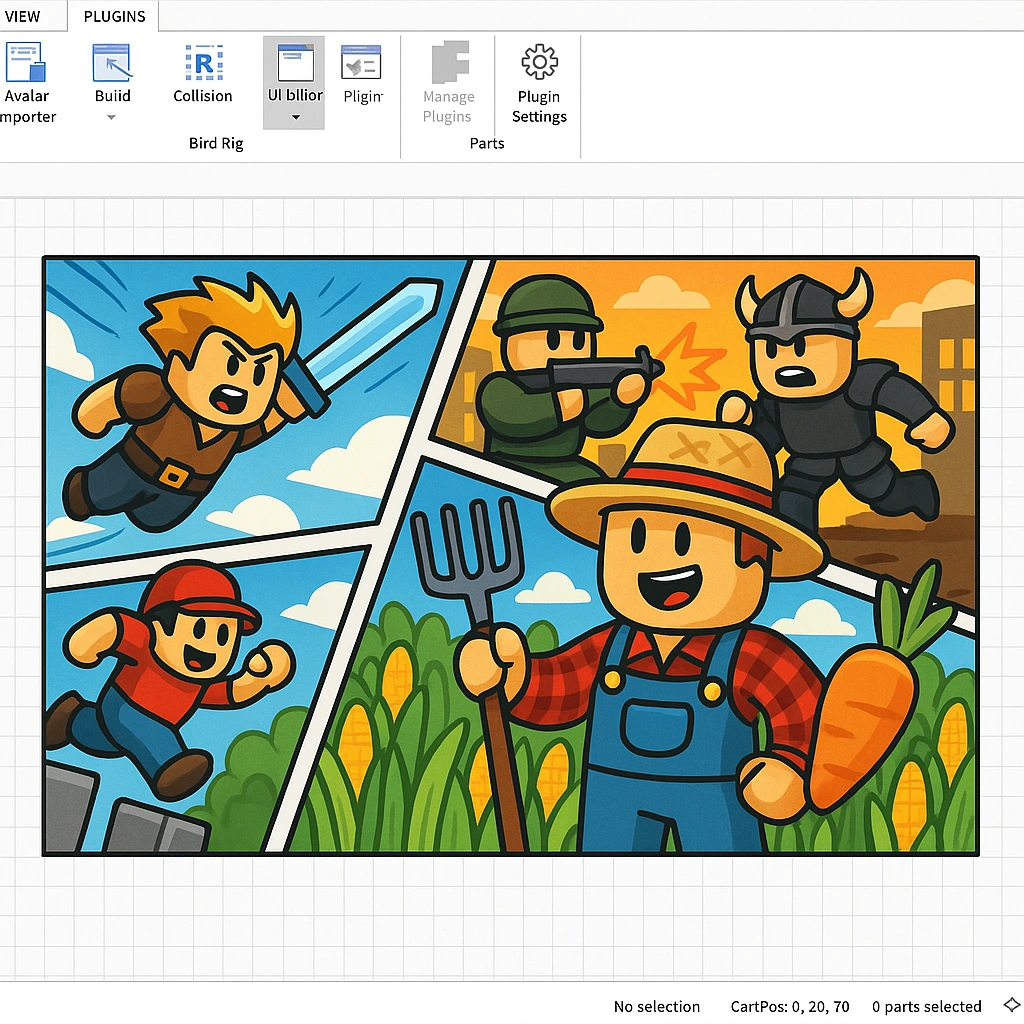Click the Parts group label
This screenshot has width=1024, height=1024.
pyautogui.click(x=487, y=143)
